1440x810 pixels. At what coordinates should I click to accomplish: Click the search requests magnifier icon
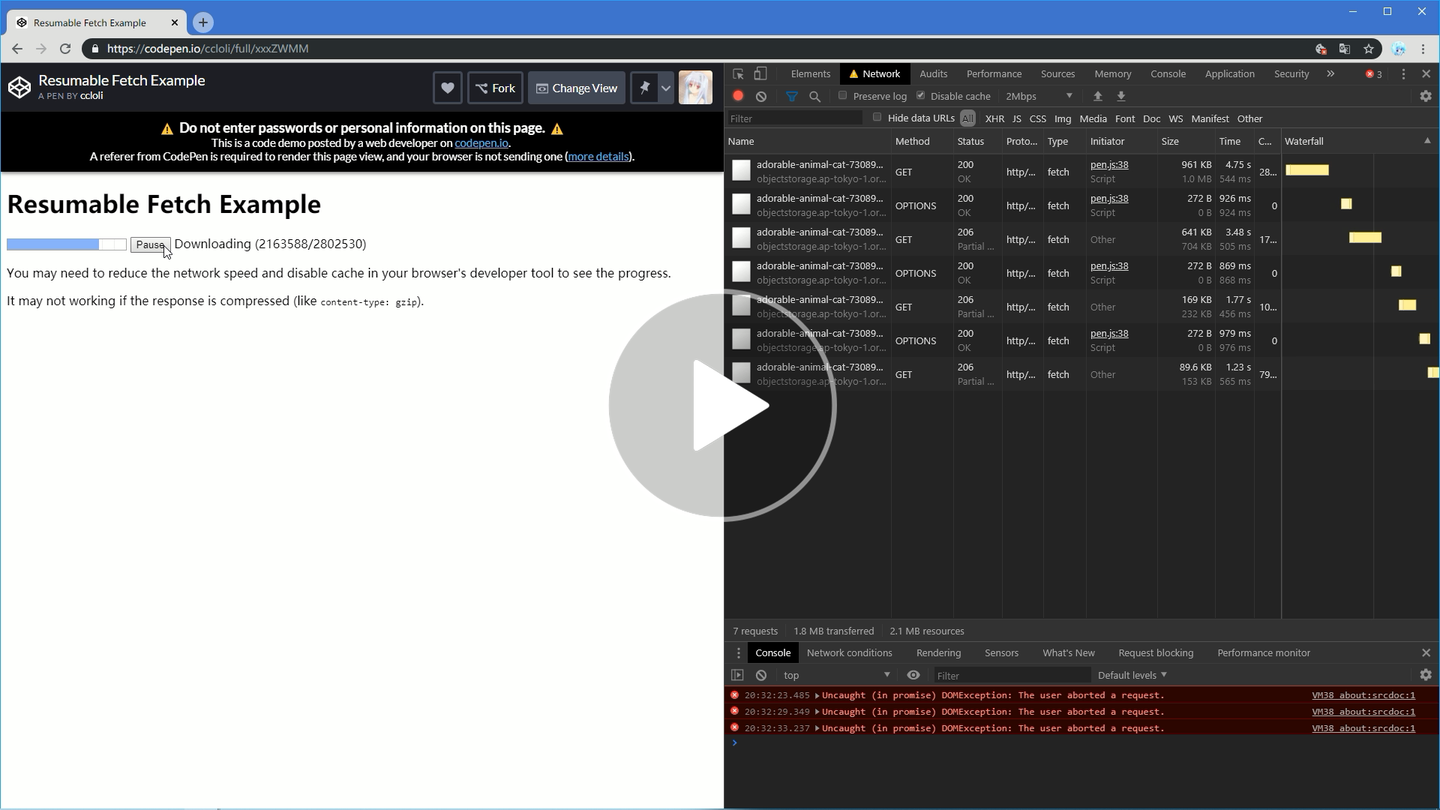point(814,96)
